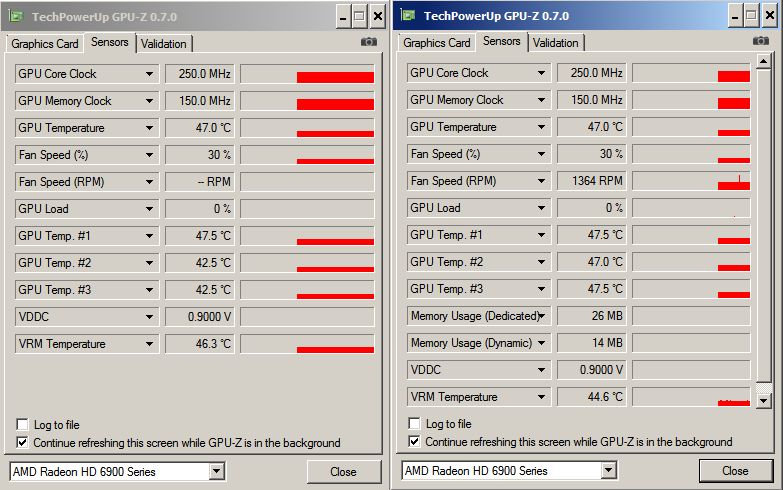Open GPU Load dropdown in right window
This screenshot has height=490, width=783.
[541, 208]
